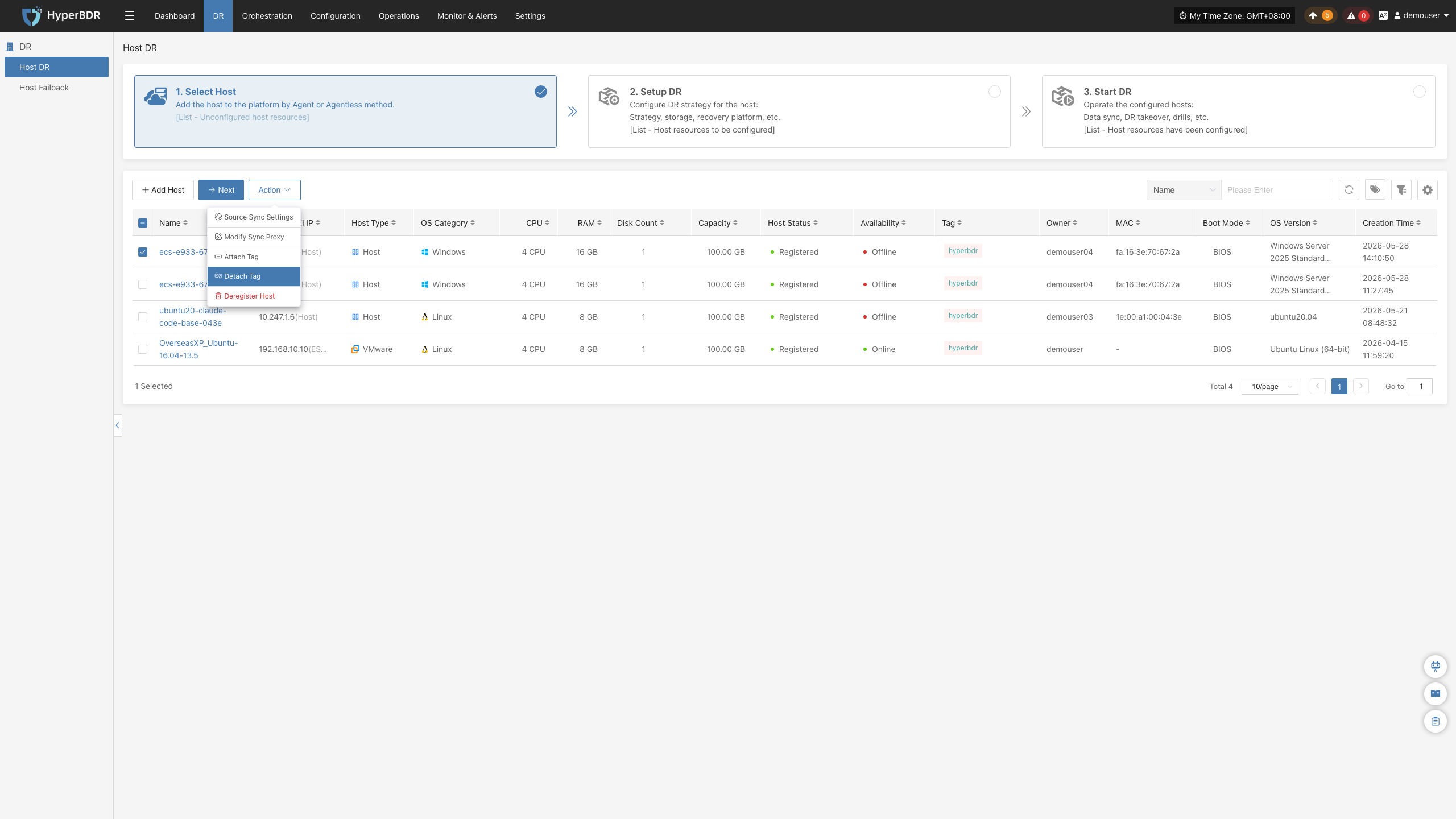Viewport: 1456px width, 819px height.
Task: Click the Add Host button
Action: tap(163, 190)
